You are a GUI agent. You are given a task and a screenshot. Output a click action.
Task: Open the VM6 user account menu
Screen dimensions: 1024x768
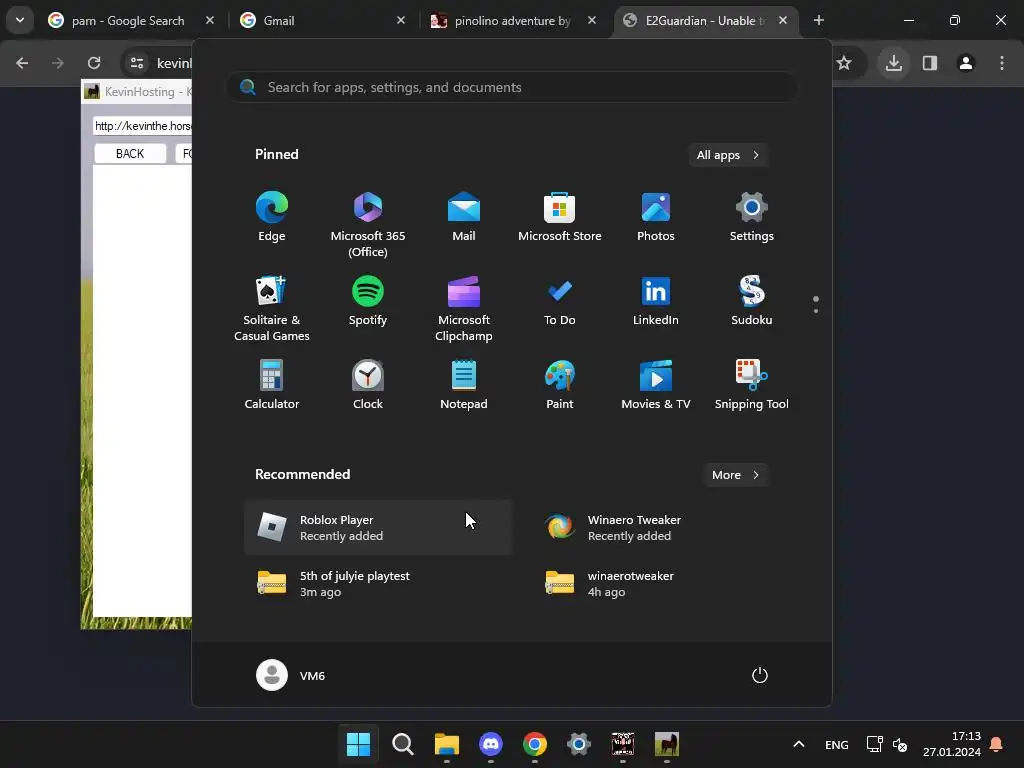(291, 675)
